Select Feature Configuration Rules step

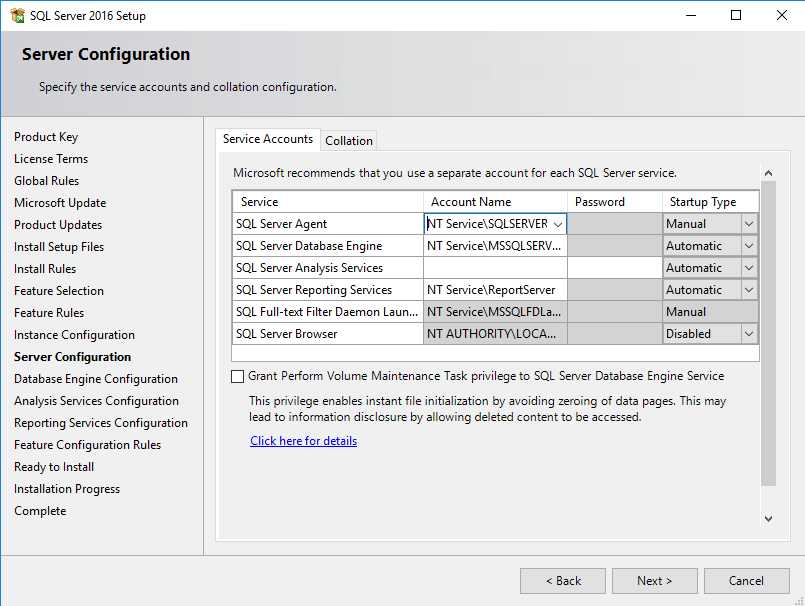(87, 445)
